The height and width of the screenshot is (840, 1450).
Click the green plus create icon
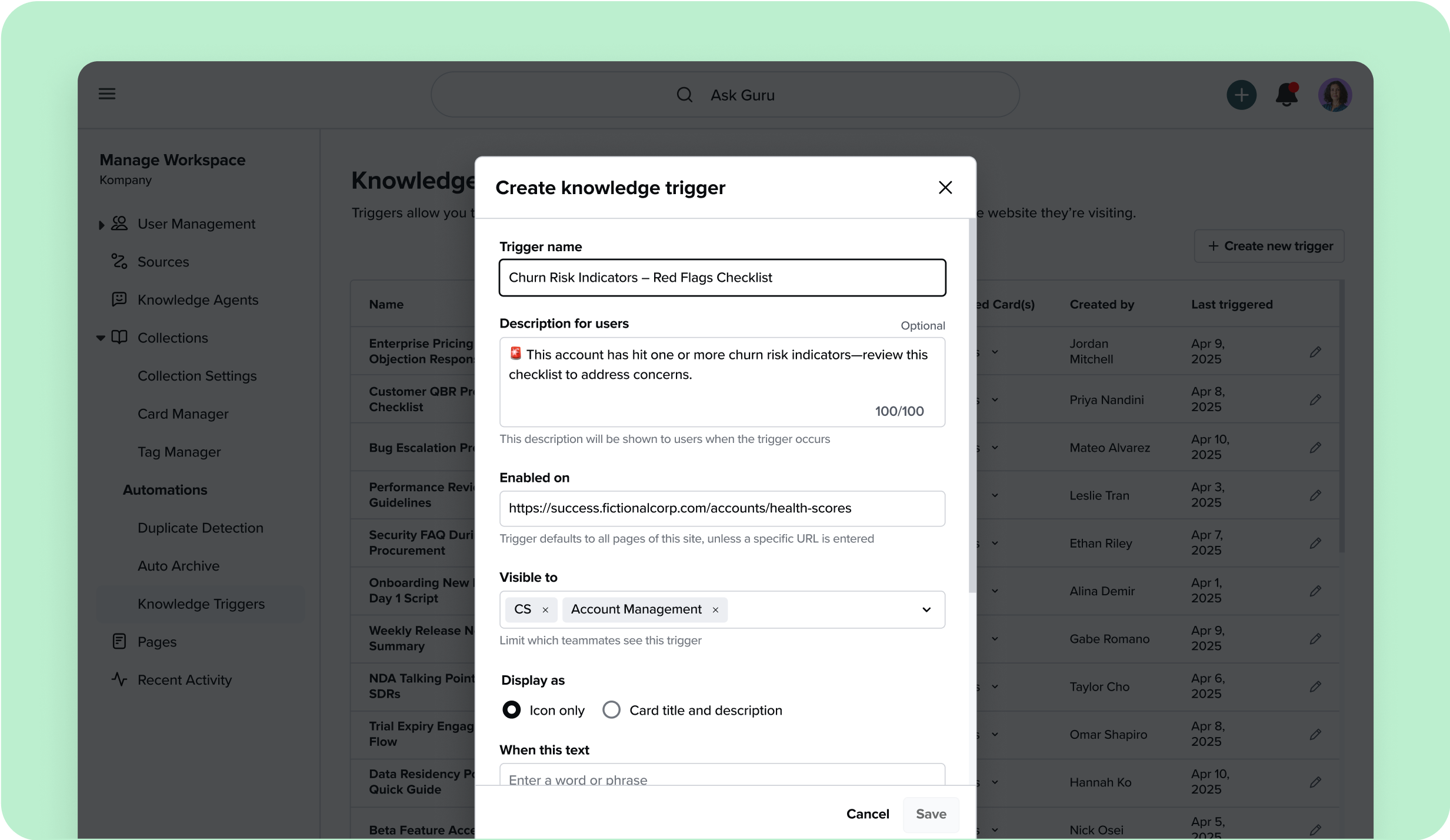pos(1241,95)
